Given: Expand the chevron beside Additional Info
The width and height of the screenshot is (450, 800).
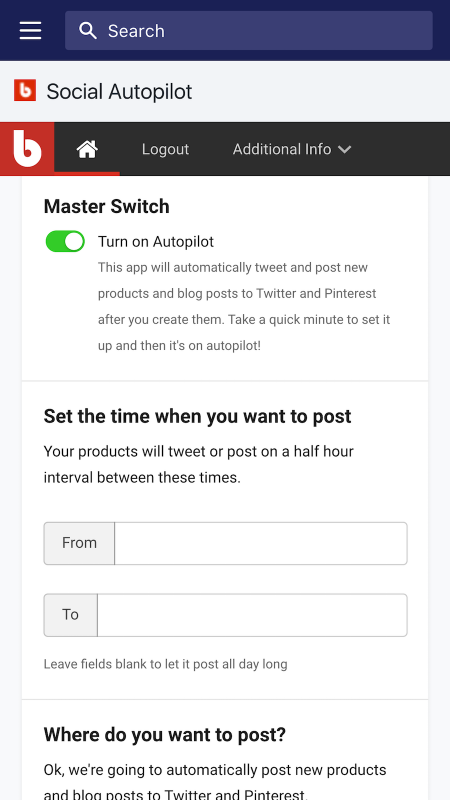Looking at the screenshot, I should 345,149.
